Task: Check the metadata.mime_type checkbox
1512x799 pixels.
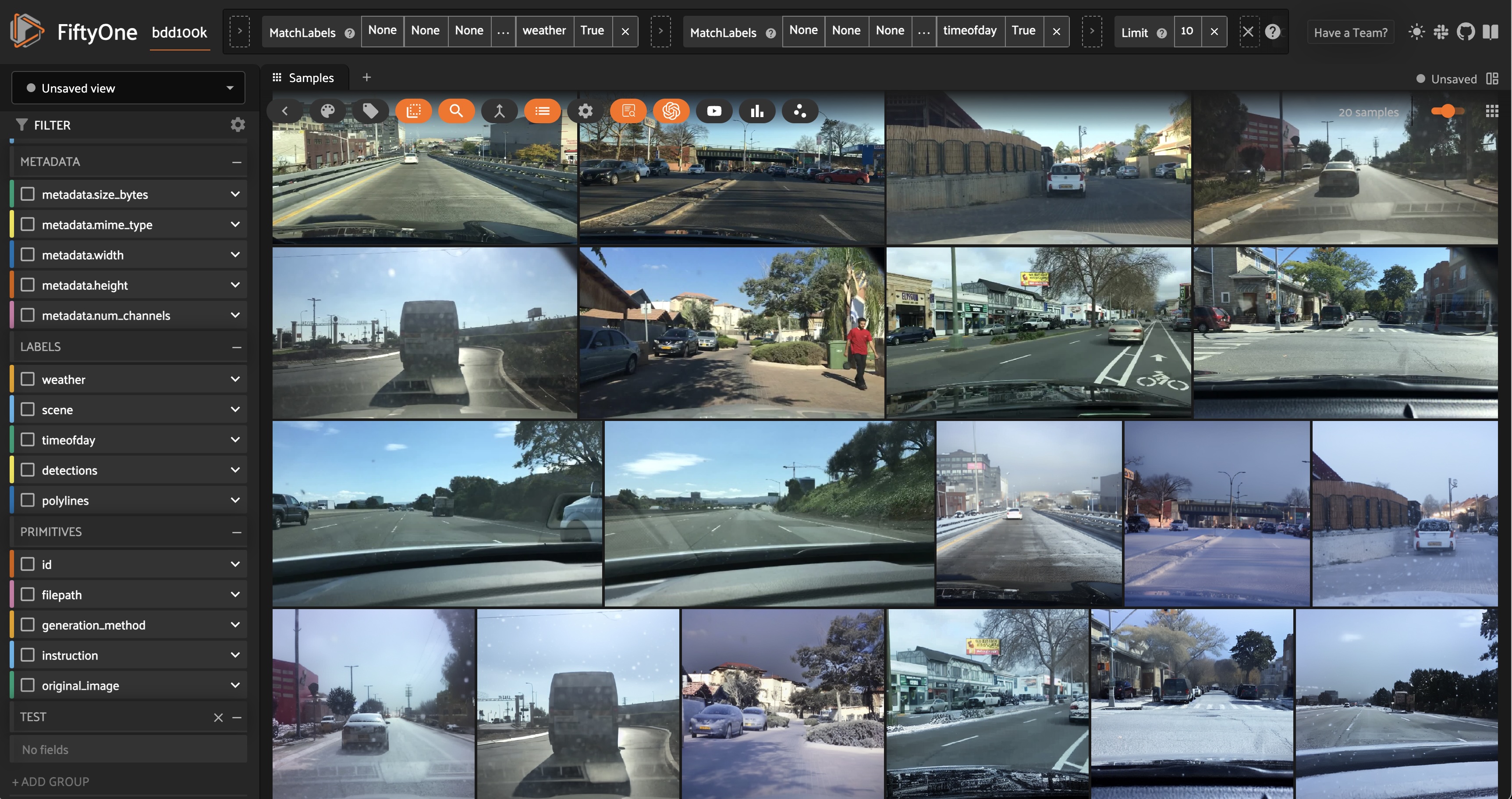Action: pyautogui.click(x=28, y=225)
